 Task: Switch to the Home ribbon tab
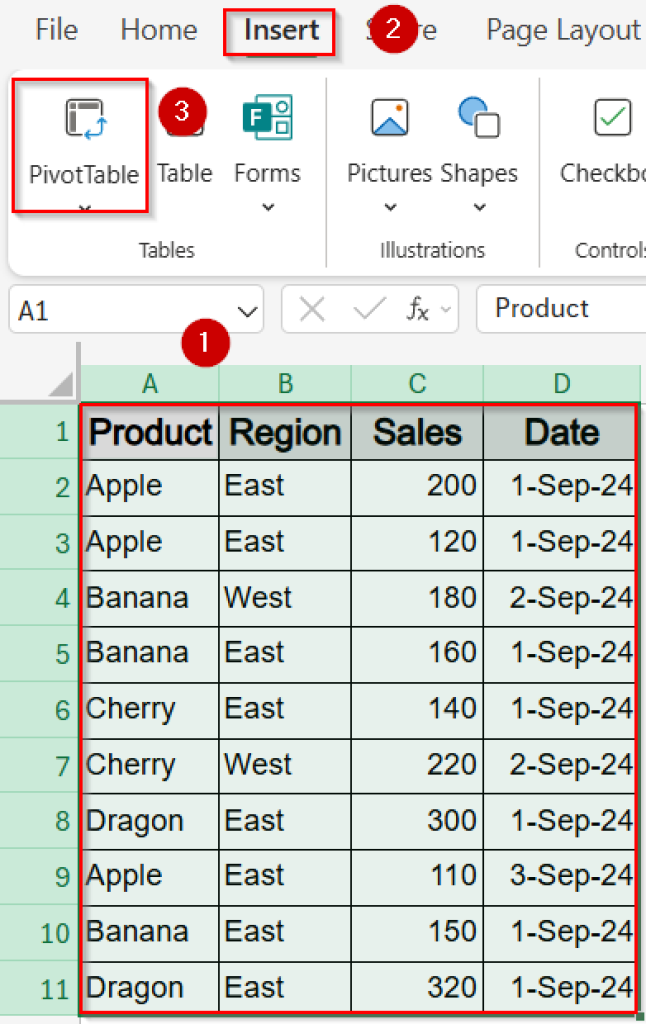(x=158, y=30)
